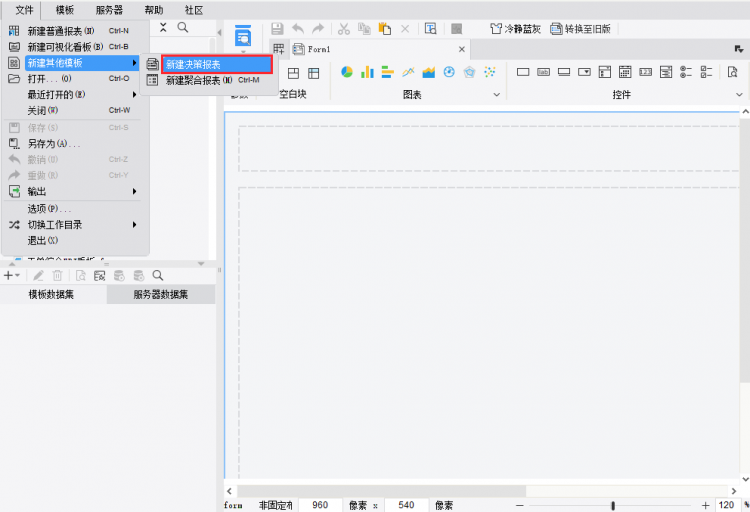Click the preview dataset icon
The height and width of the screenshot is (512, 750).
pyautogui.click(x=81, y=275)
